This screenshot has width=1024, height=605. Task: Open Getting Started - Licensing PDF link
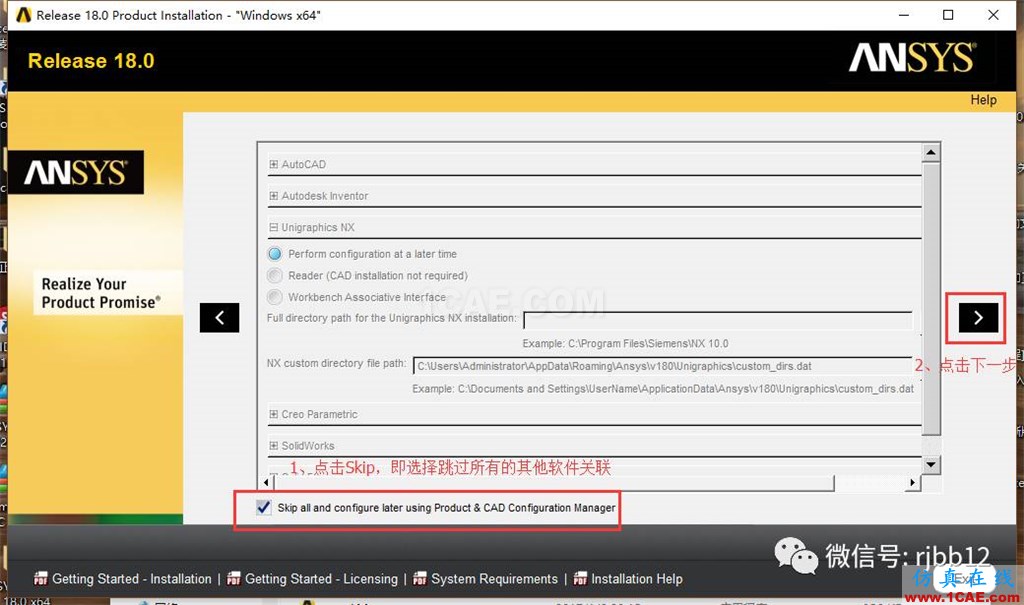(x=321, y=579)
